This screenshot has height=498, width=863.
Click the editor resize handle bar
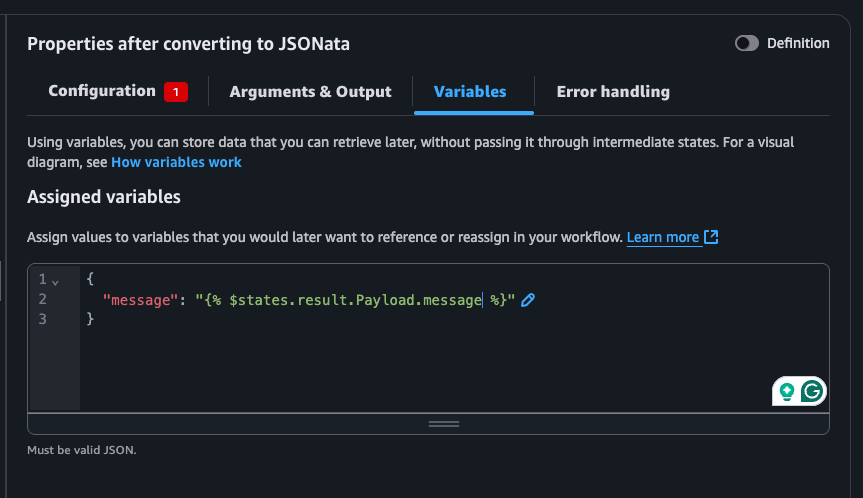pyautogui.click(x=444, y=424)
